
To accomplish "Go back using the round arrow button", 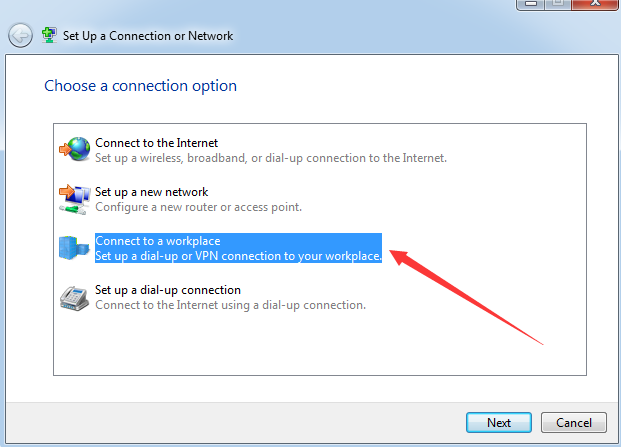I will click(20, 36).
